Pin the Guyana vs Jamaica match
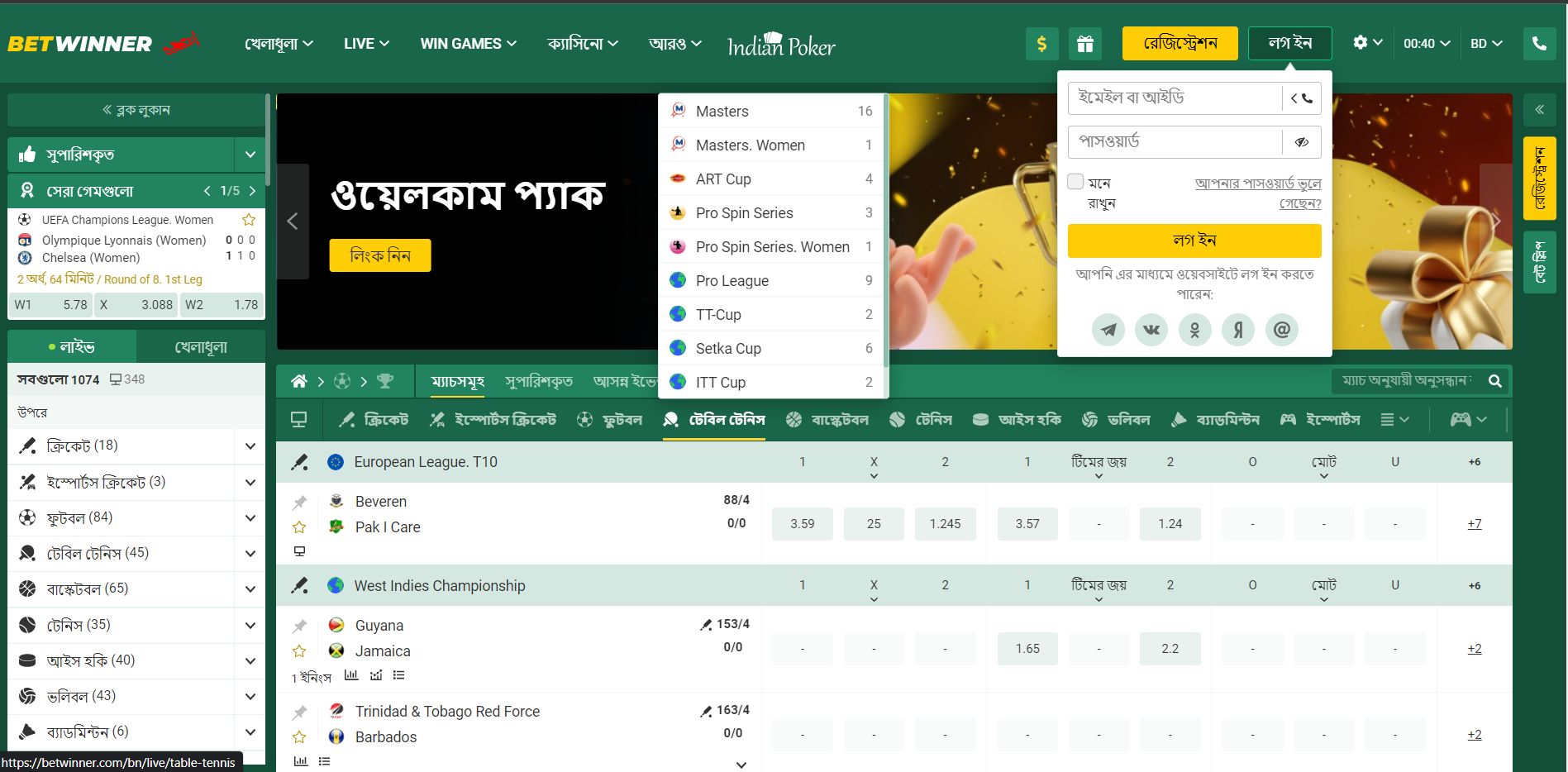 299,626
